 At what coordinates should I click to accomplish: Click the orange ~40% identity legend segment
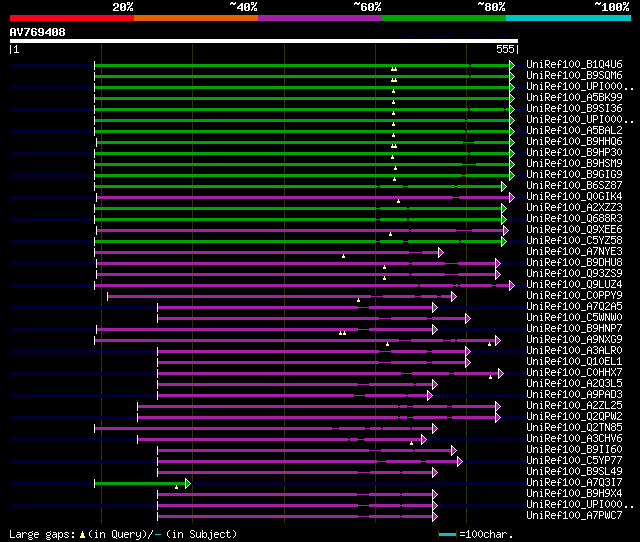(x=196, y=18)
